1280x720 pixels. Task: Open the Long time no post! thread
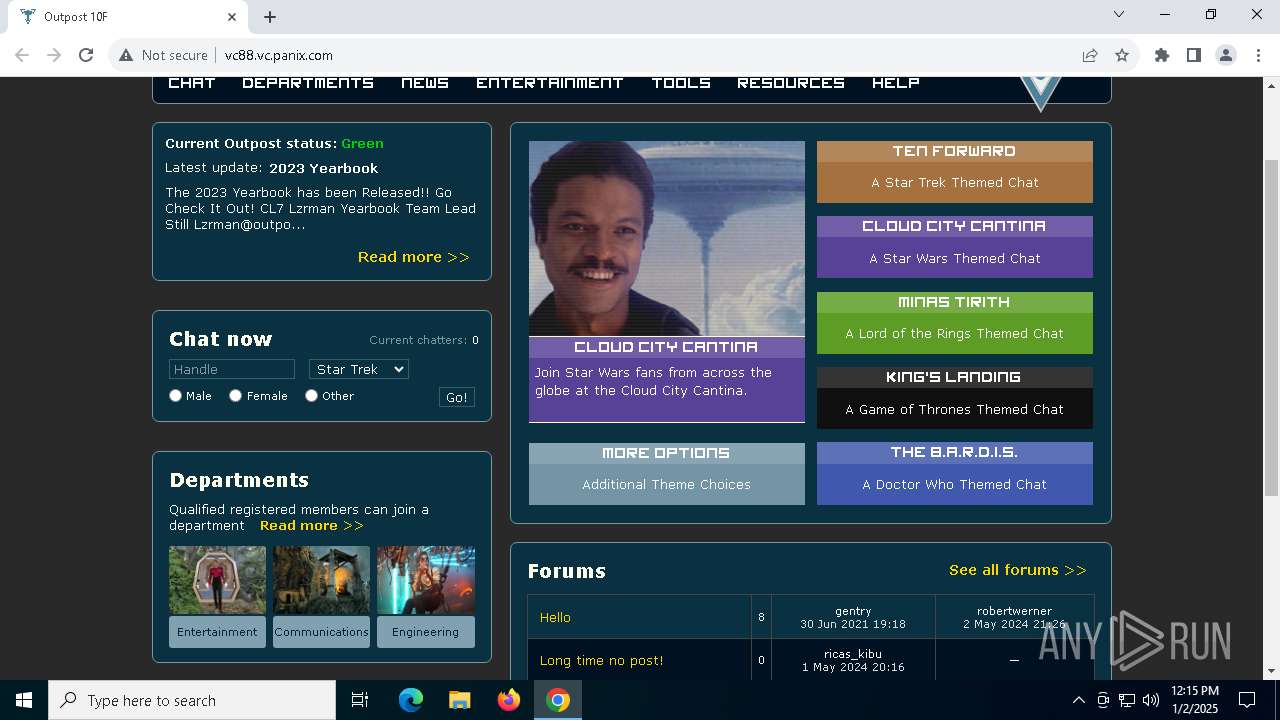pyautogui.click(x=601, y=661)
